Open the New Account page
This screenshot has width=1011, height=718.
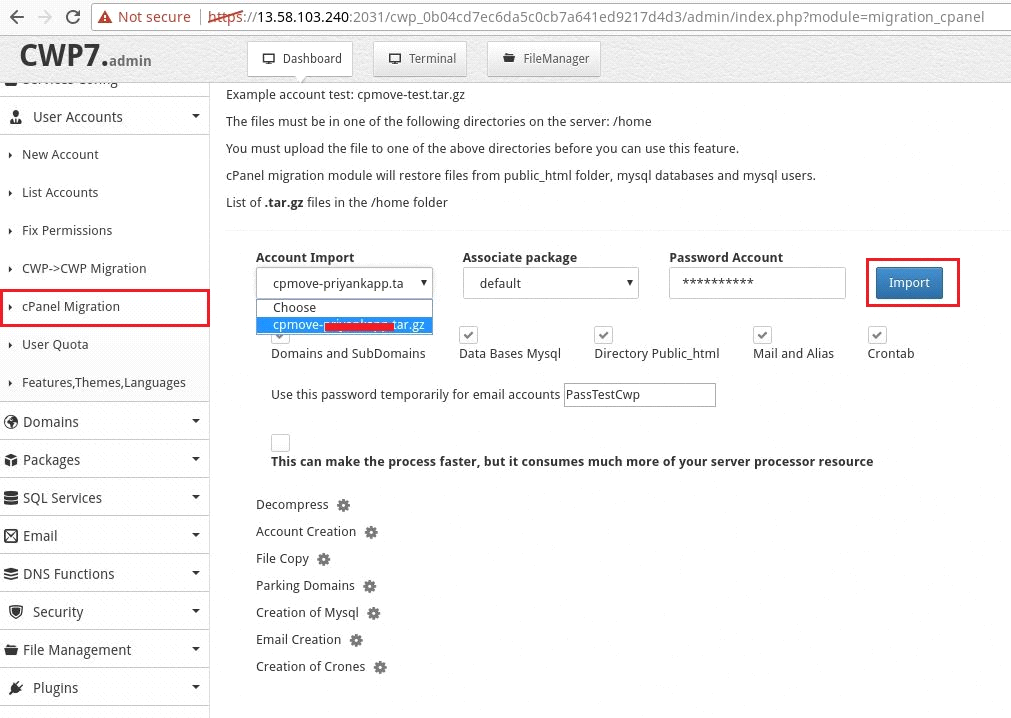[61, 154]
